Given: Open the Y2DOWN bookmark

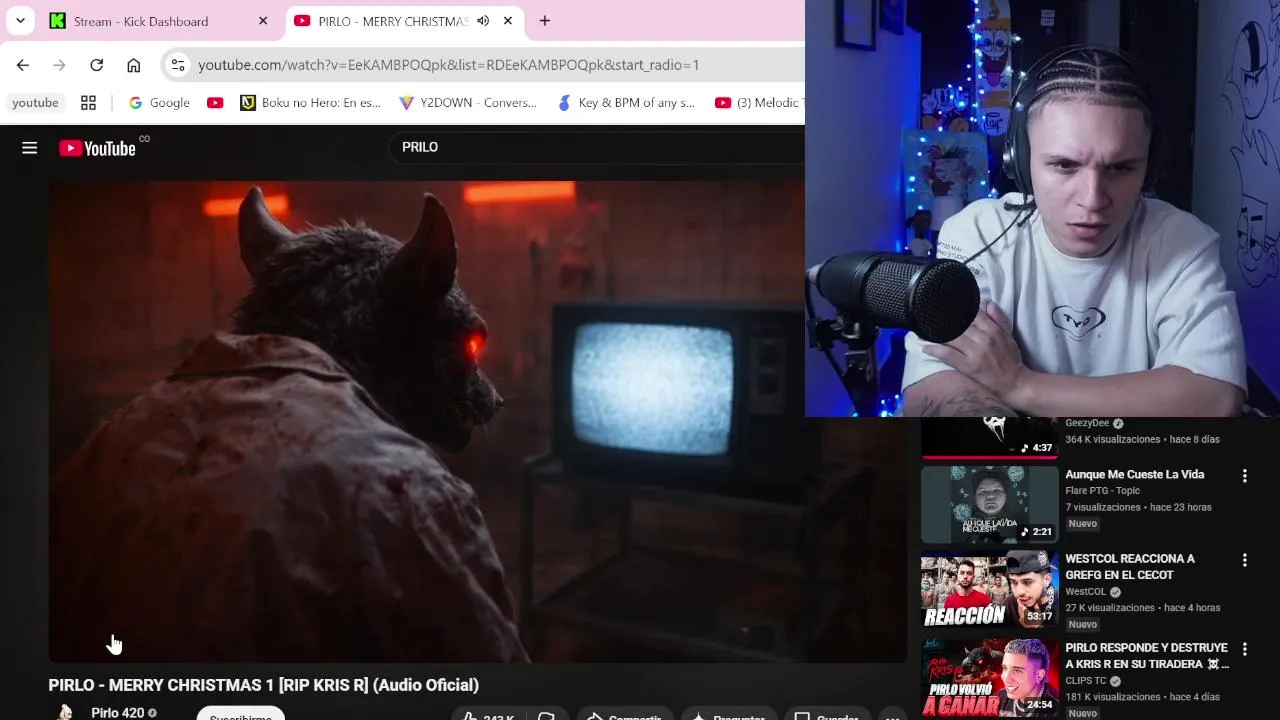Looking at the screenshot, I should pos(468,103).
